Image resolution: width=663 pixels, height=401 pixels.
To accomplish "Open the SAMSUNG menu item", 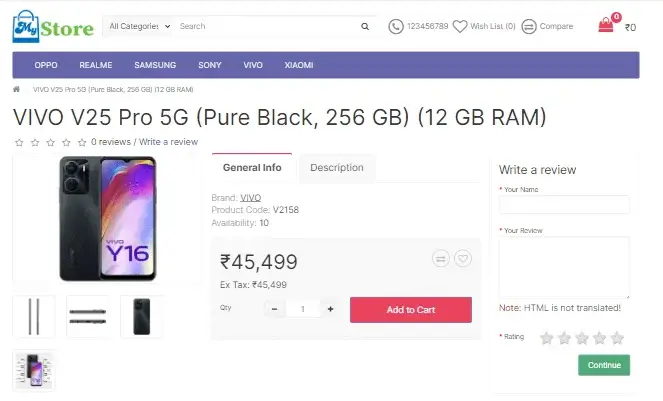I will pyautogui.click(x=155, y=65).
